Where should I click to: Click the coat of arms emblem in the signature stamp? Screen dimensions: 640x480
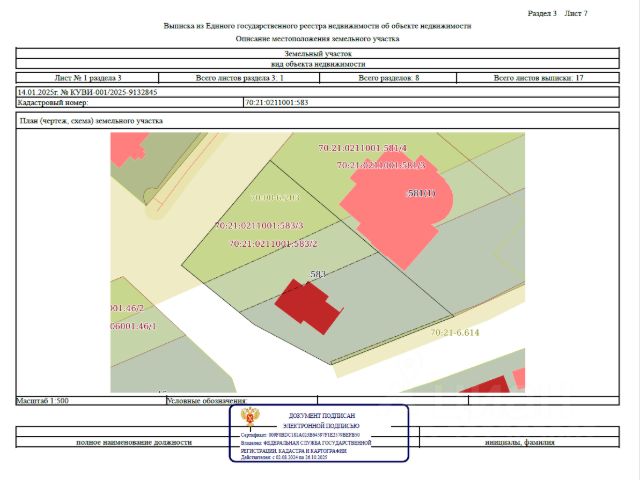250,417
